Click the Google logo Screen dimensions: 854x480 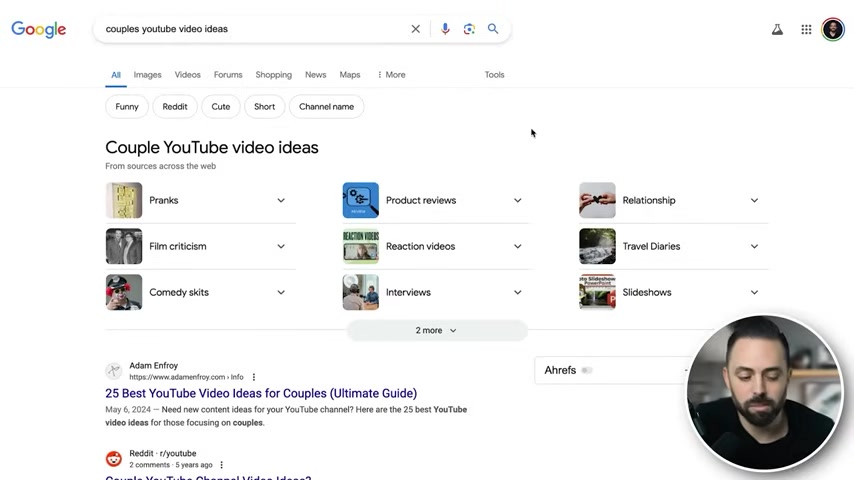pyautogui.click(x=39, y=29)
